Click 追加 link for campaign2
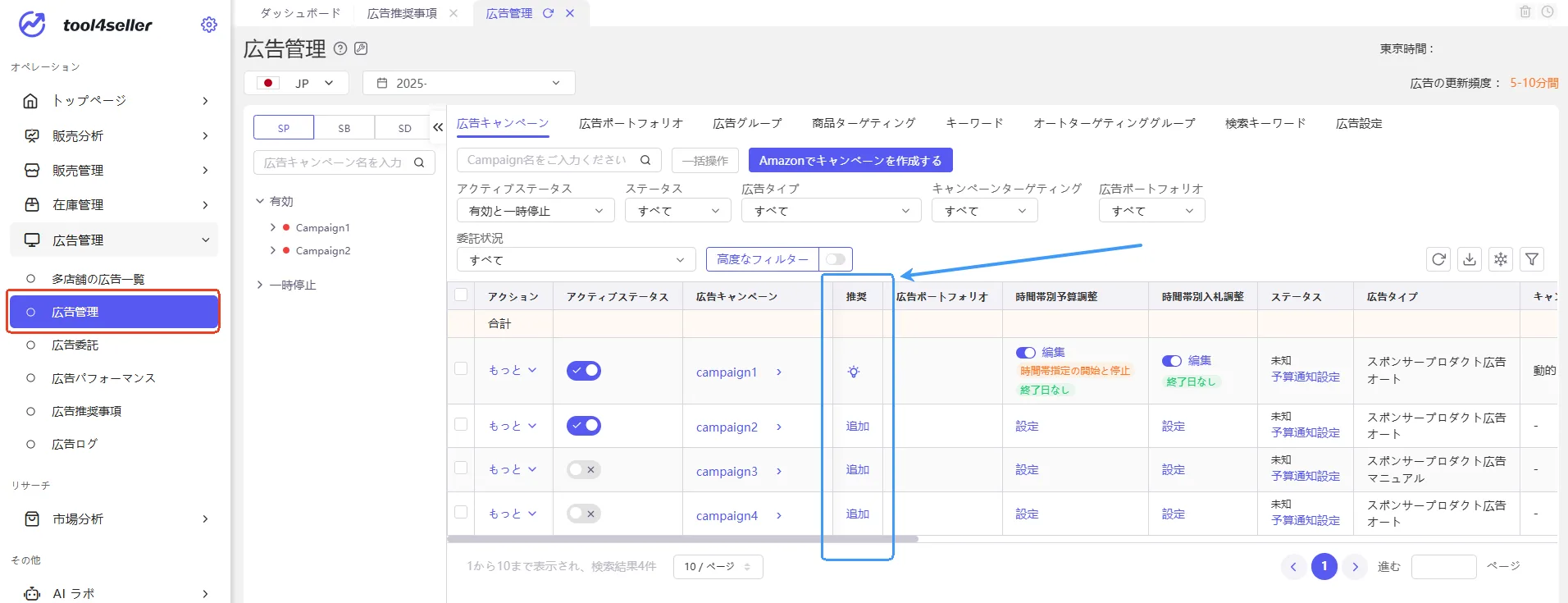1568x603 pixels. pos(858,426)
